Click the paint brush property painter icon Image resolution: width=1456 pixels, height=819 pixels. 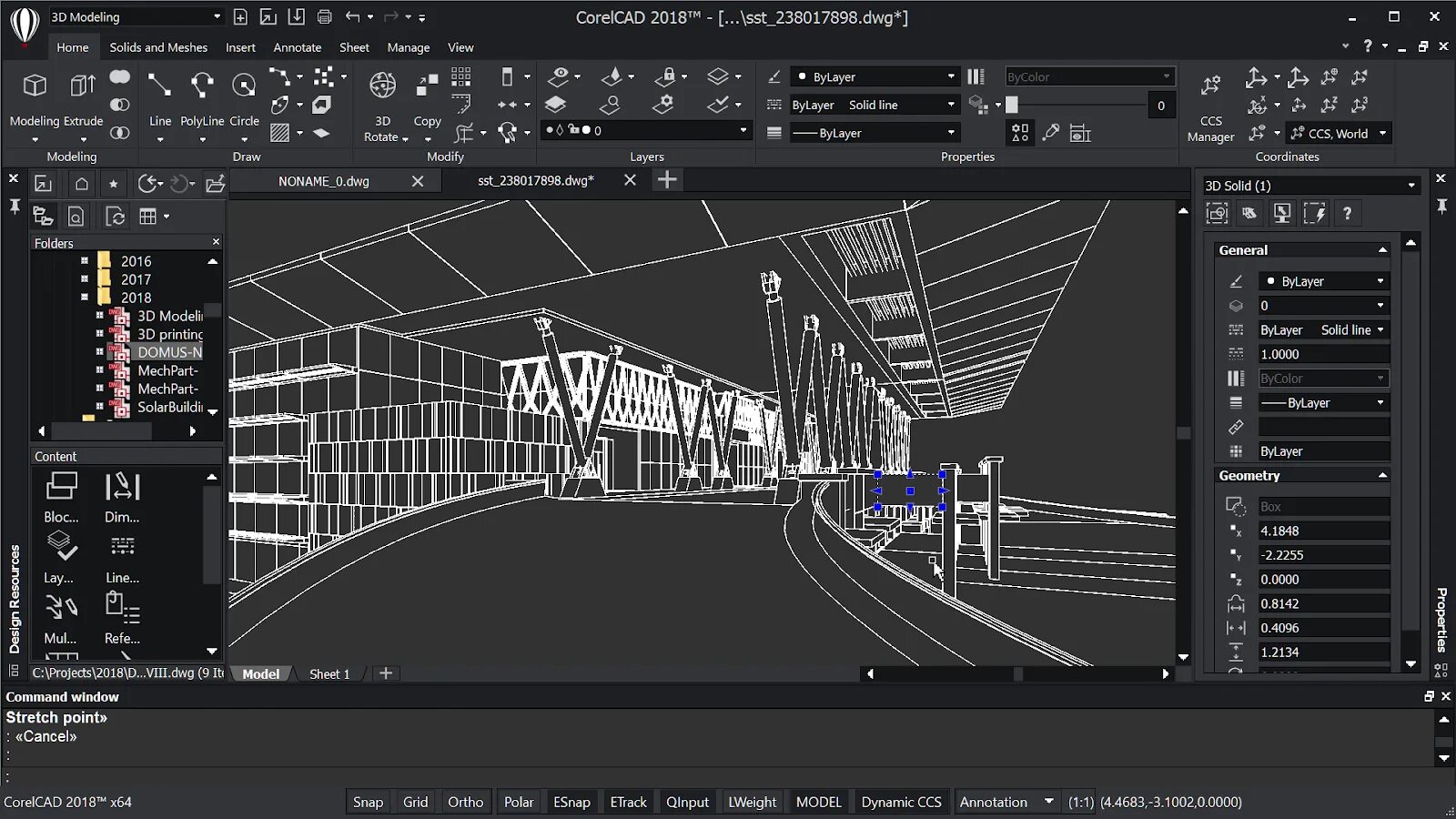[x=1051, y=133]
